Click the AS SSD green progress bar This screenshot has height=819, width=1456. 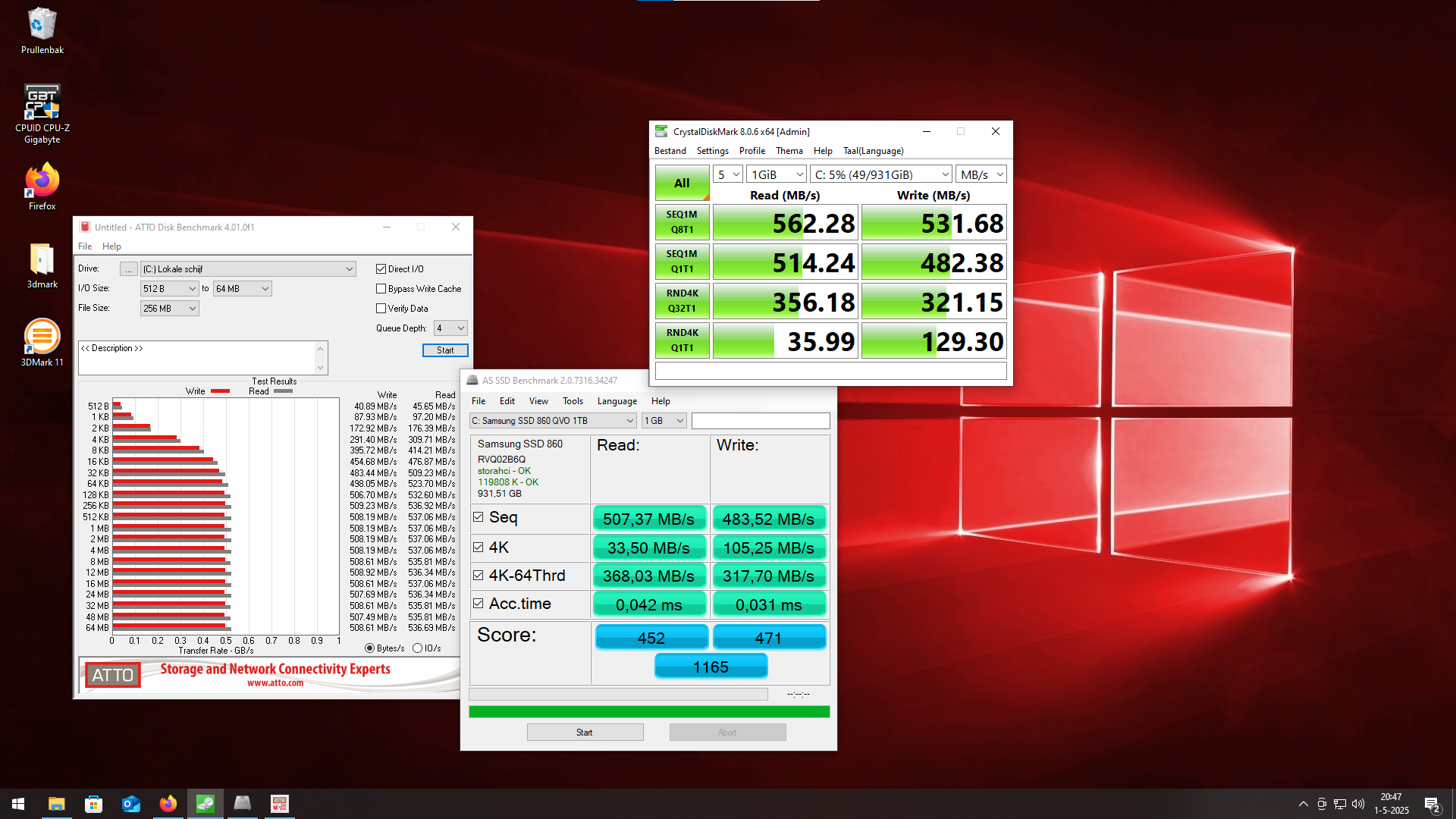tap(649, 711)
